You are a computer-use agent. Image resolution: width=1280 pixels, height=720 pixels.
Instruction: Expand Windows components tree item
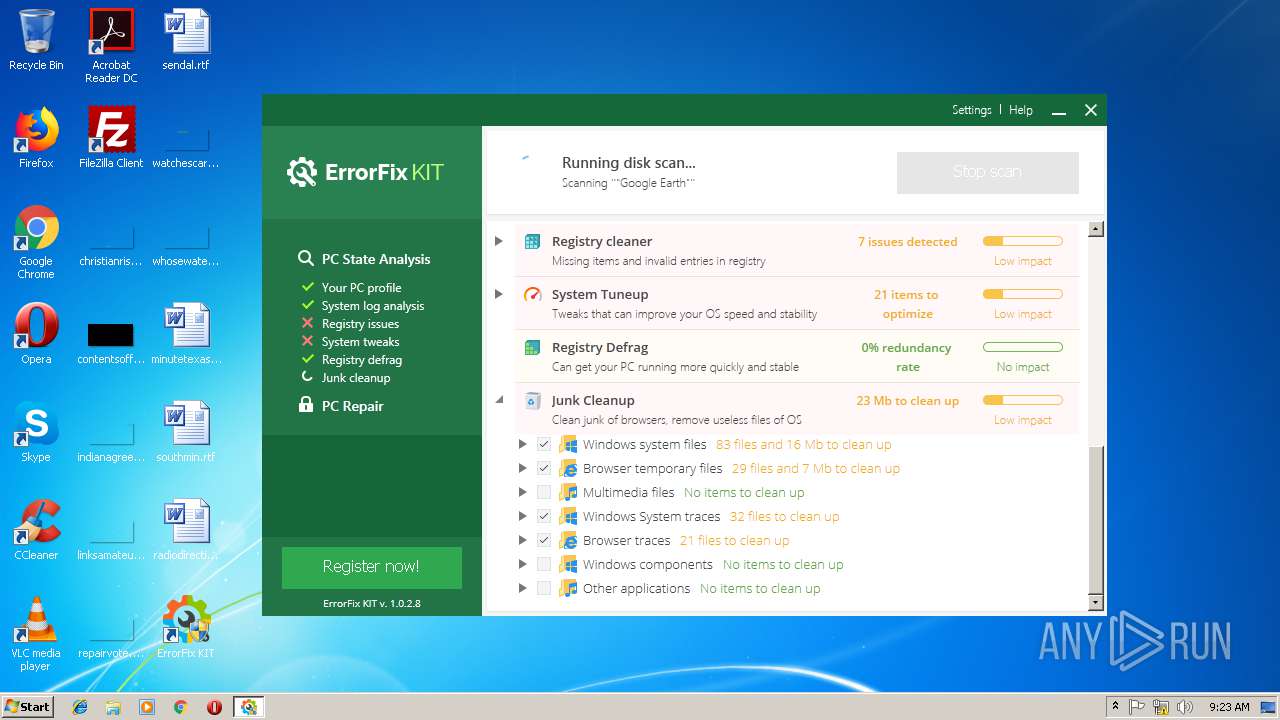522,564
